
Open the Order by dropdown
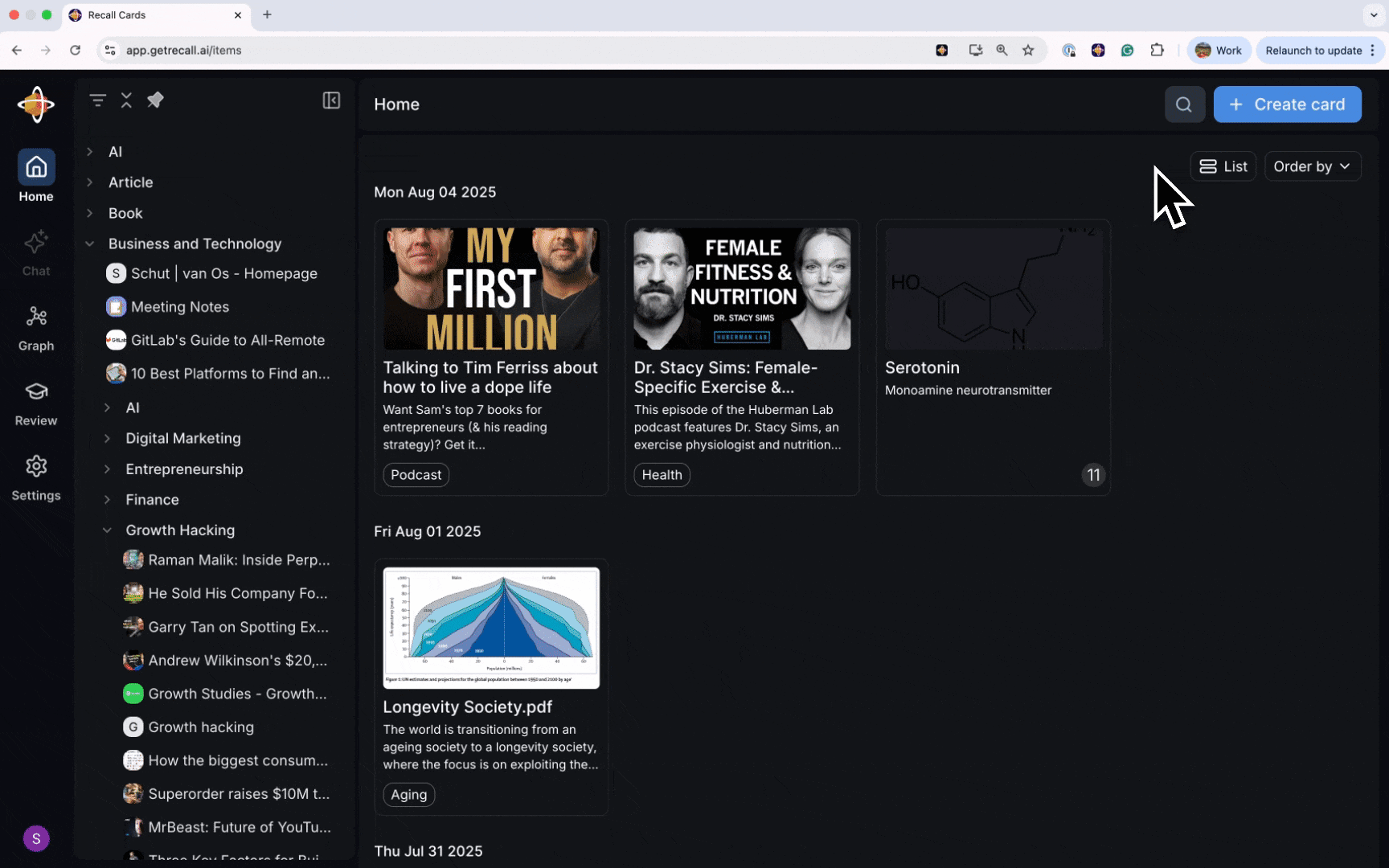[x=1313, y=166]
